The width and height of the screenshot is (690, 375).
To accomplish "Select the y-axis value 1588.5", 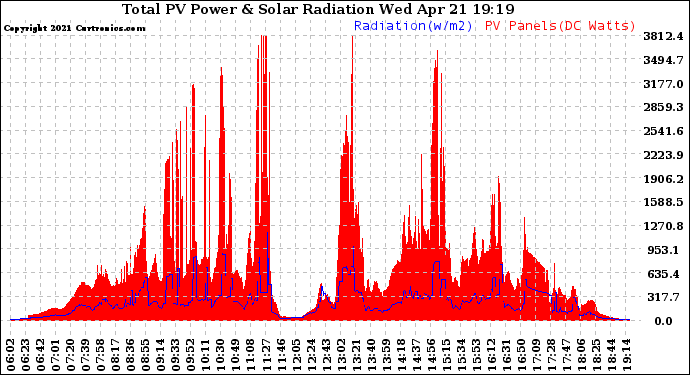I will 663,202.
